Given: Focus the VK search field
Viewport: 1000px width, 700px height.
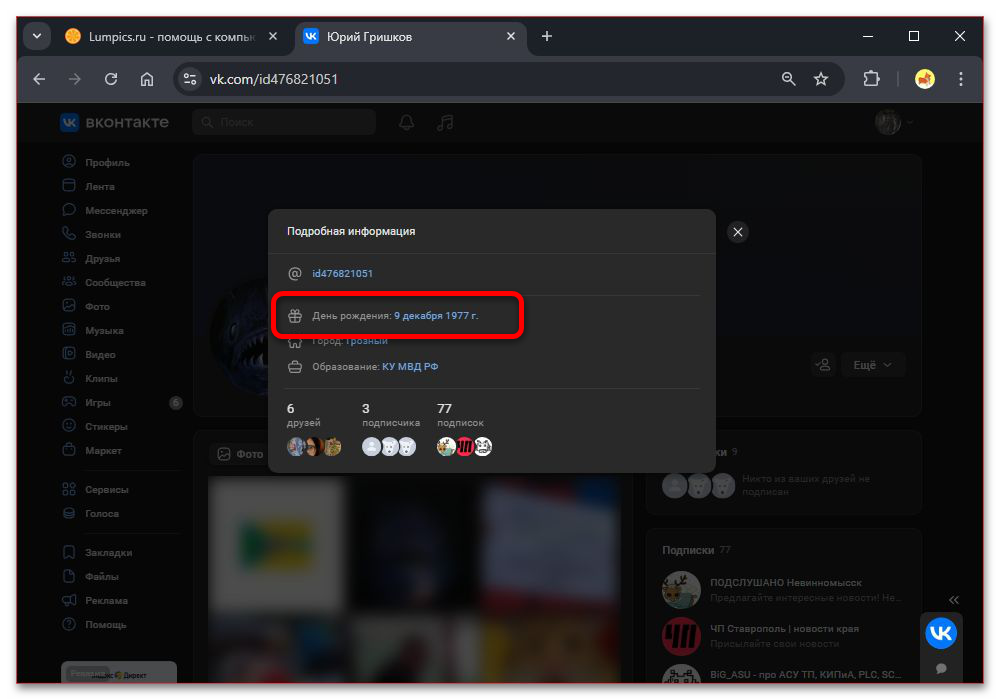Looking at the screenshot, I should pyautogui.click(x=284, y=122).
